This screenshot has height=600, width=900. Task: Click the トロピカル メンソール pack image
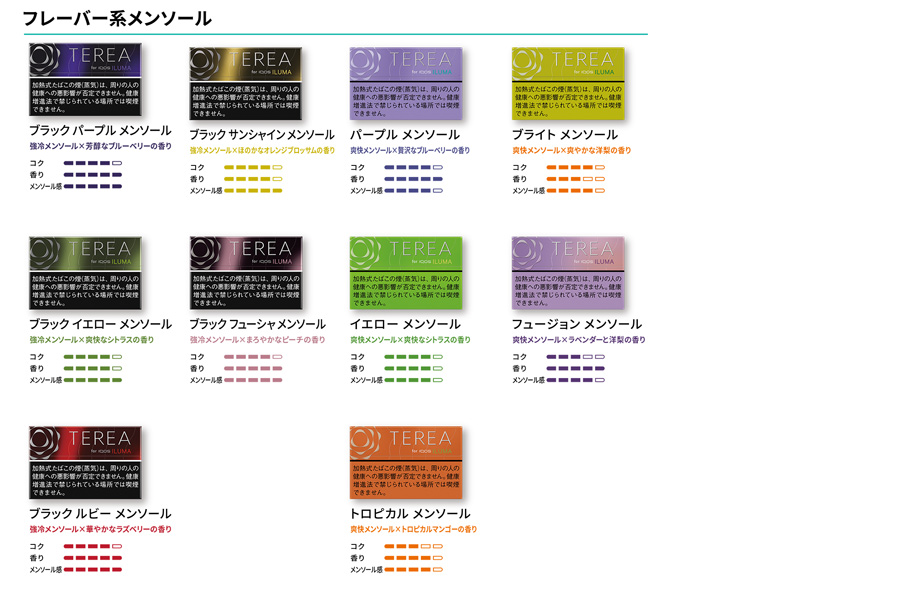click(406, 462)
